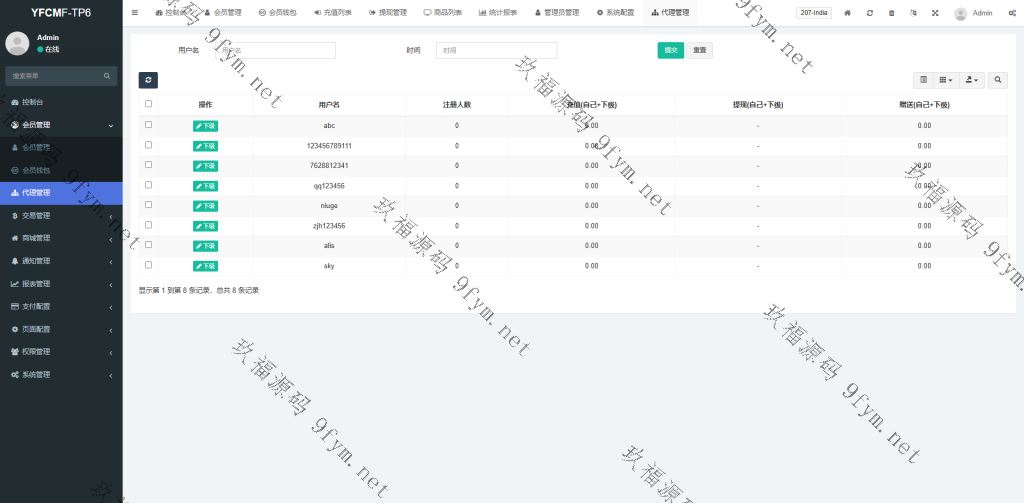Check the checkbox for row zjh123456
This screenshot has height=503, width=1024.
click(x=148, y=225)
